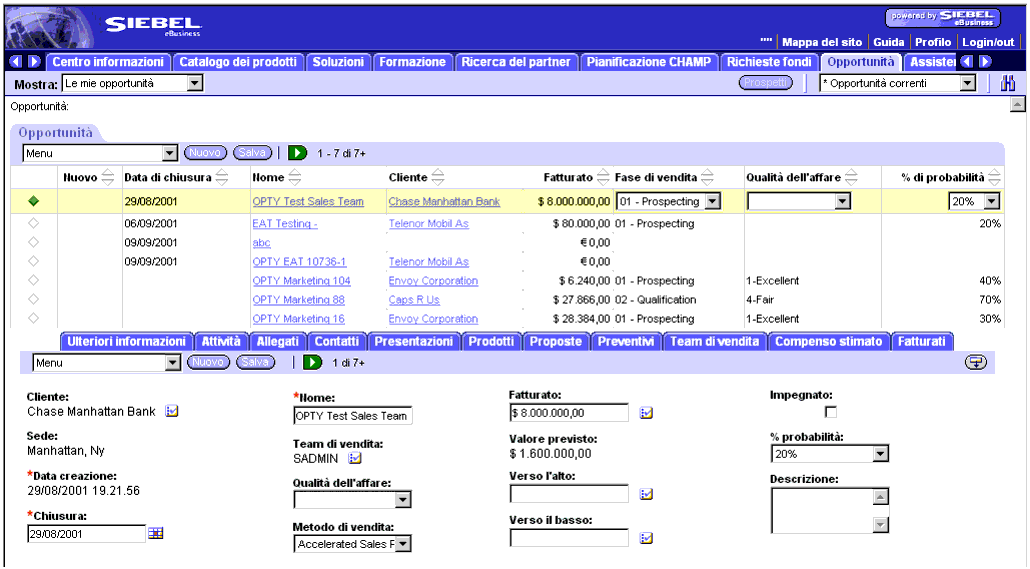Open the Attività view tab
The height and width of the screenshot is (569, 1030).
[x=221, y=342]
